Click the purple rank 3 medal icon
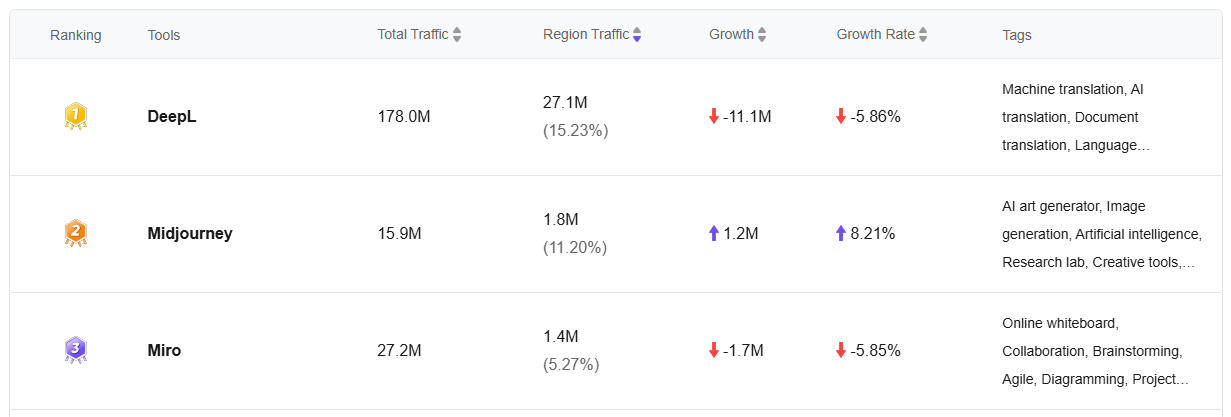The width and height of the screenshot is (1231, 417). (x=76, y=350)
